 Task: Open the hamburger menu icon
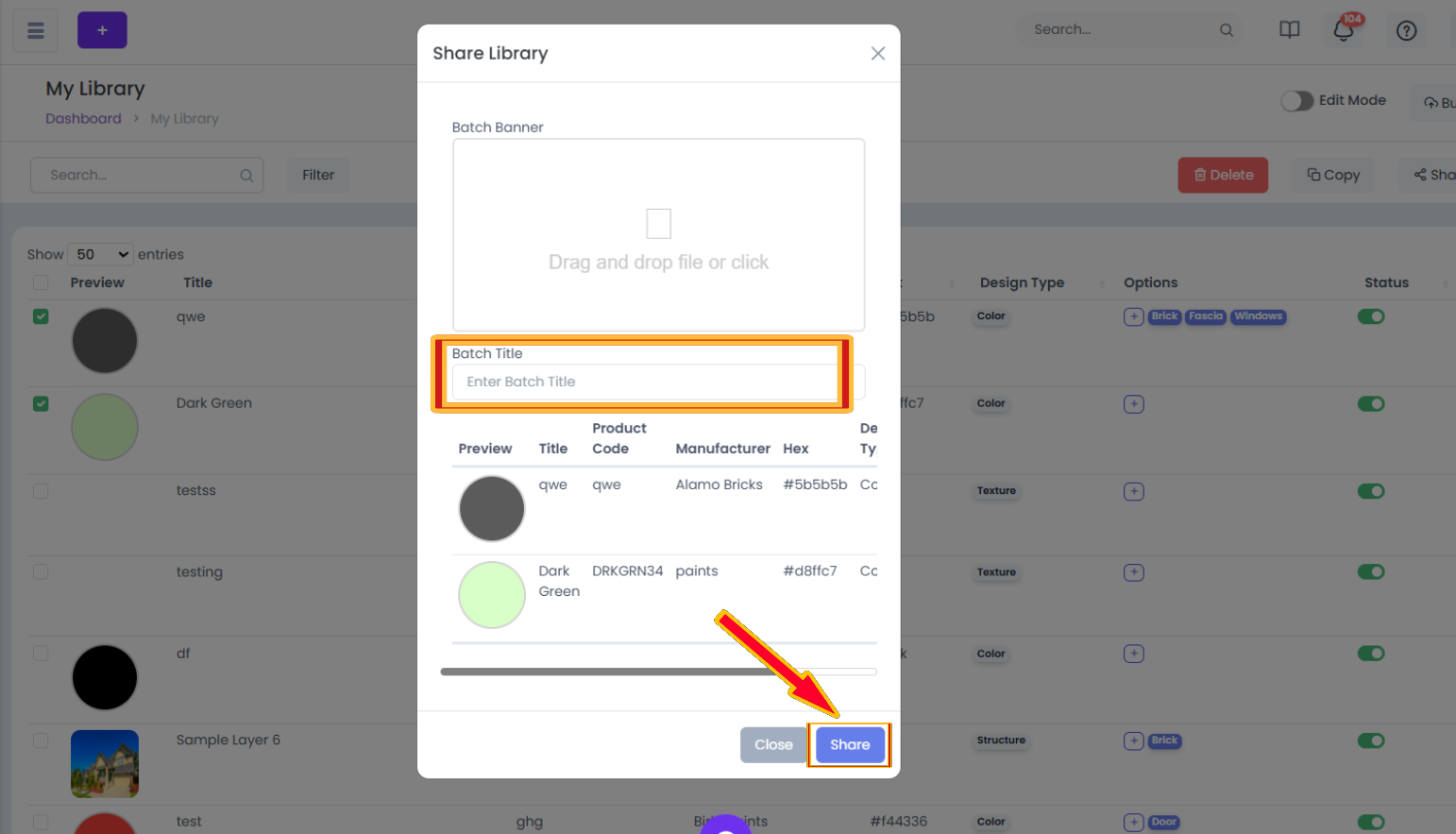(x=36, y=30)
